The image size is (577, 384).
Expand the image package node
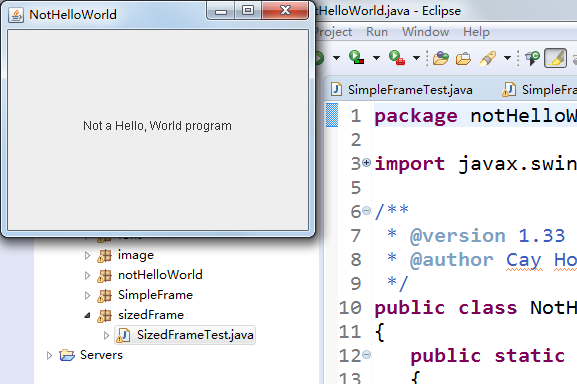tap(87, 255)
